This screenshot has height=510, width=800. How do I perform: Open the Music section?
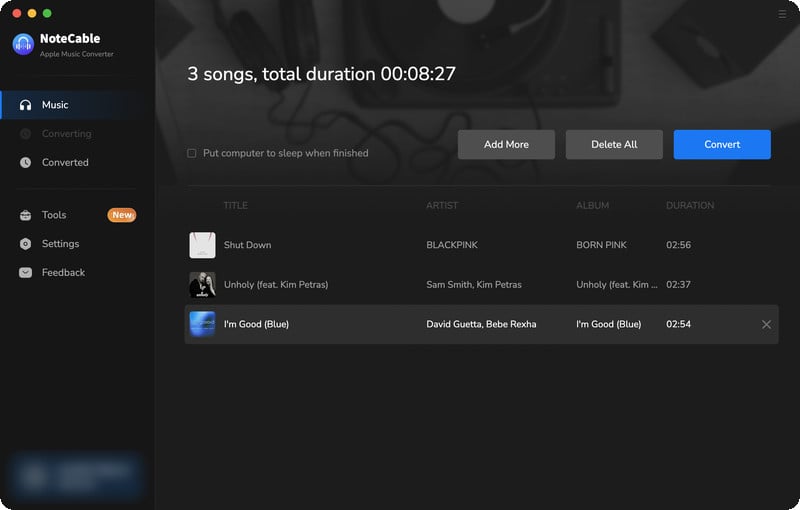[78, 105]
